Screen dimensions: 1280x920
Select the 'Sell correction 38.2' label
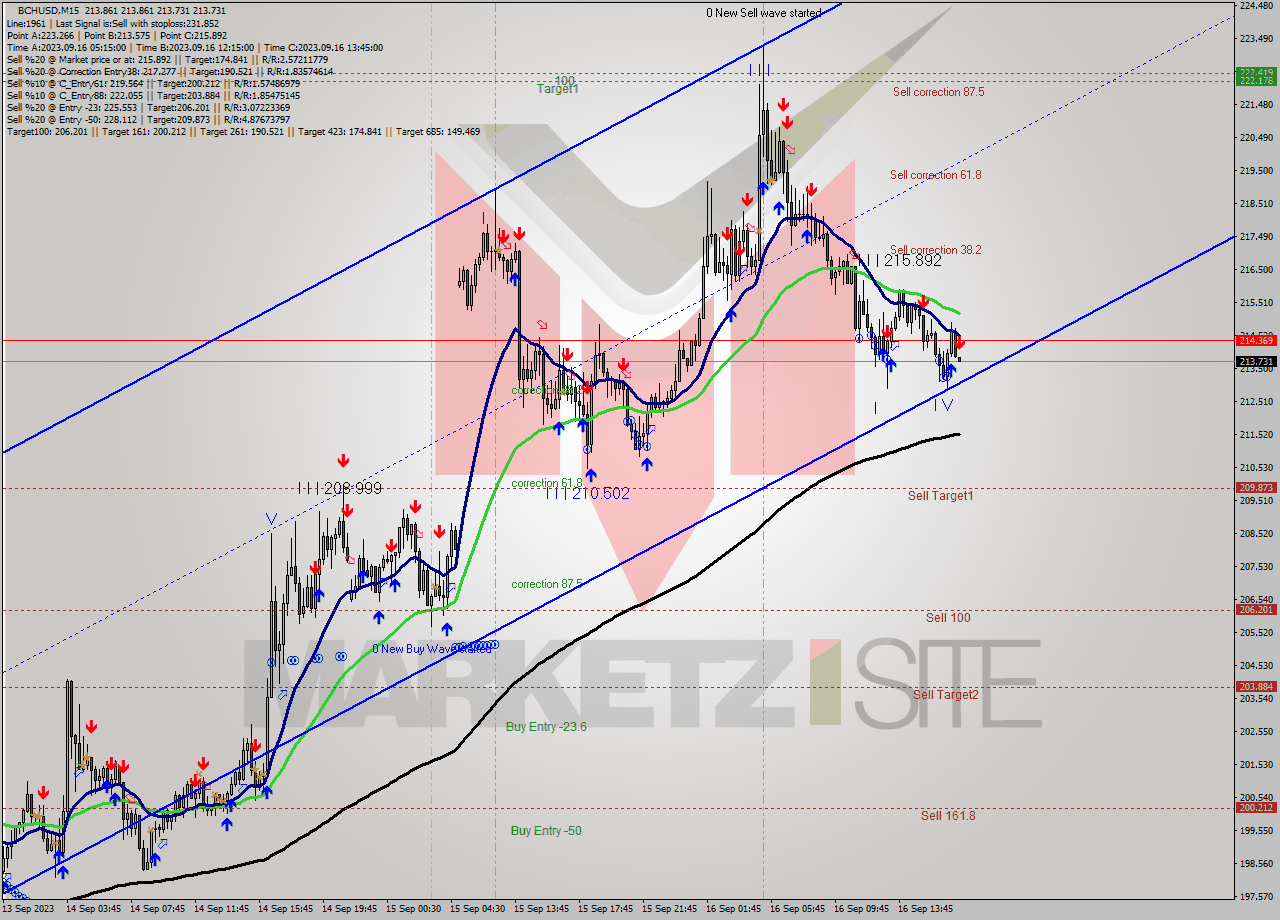935,250
